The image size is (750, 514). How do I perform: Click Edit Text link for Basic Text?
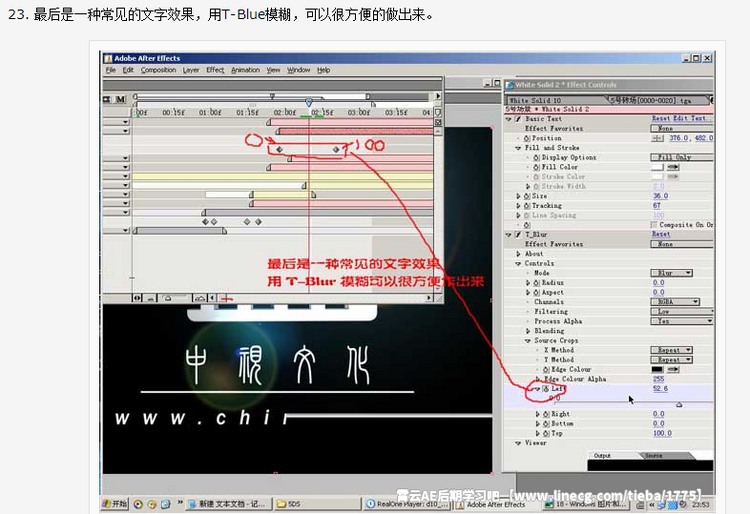coord(690,119)
